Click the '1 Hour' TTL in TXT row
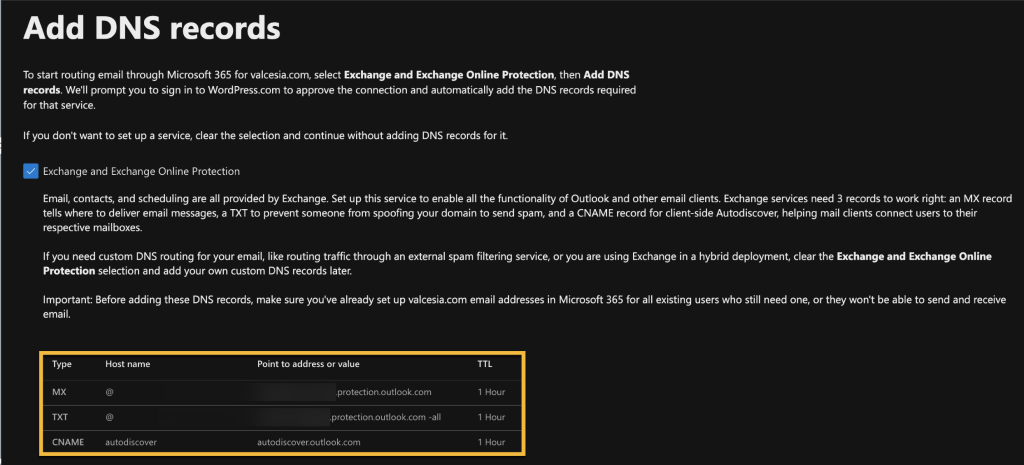This screenshot has height=465, width=1024. 491,416
